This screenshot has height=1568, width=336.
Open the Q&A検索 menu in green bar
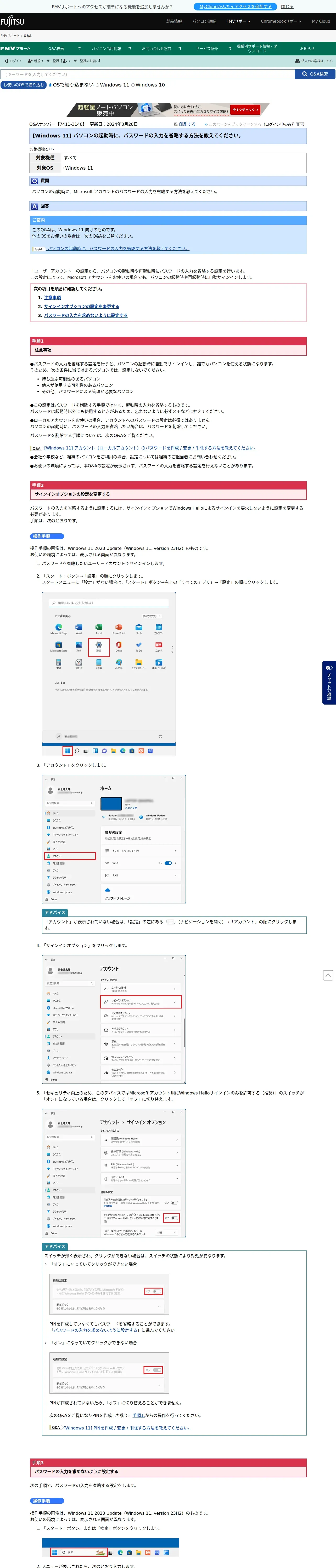coord(56,49)
